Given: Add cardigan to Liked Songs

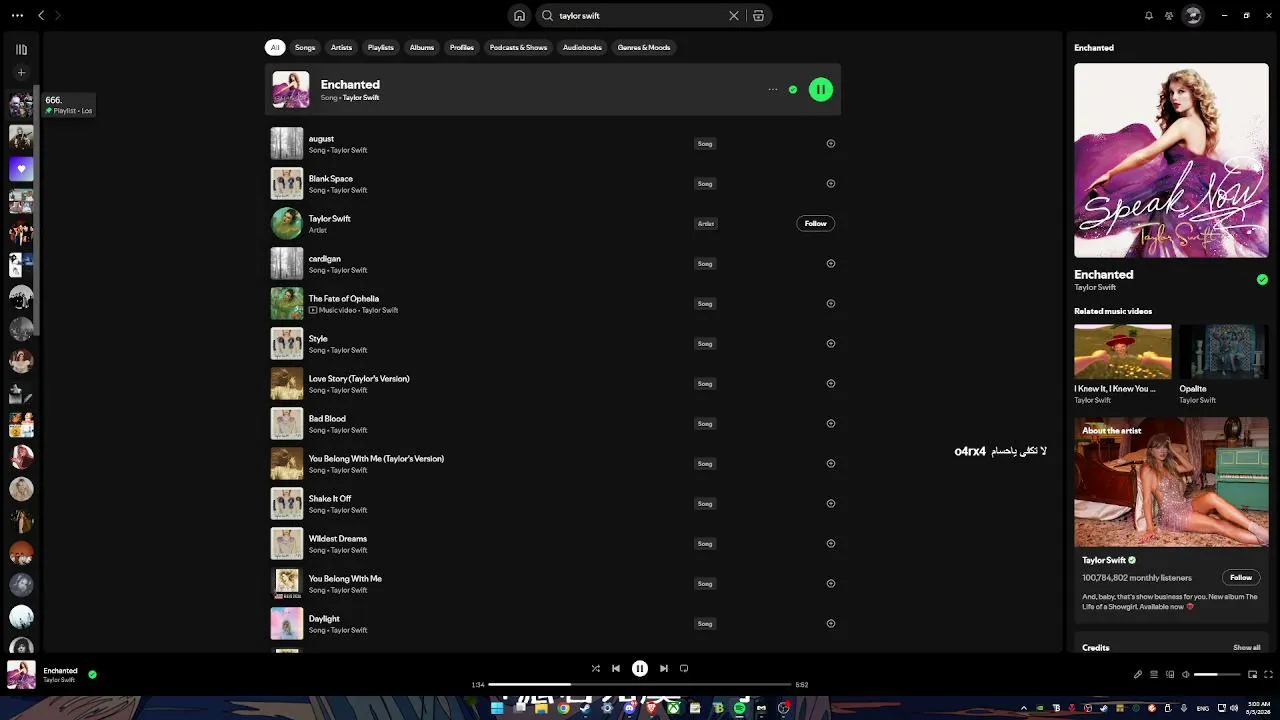Looking at the screenshot, I should (x=831, y=264).
